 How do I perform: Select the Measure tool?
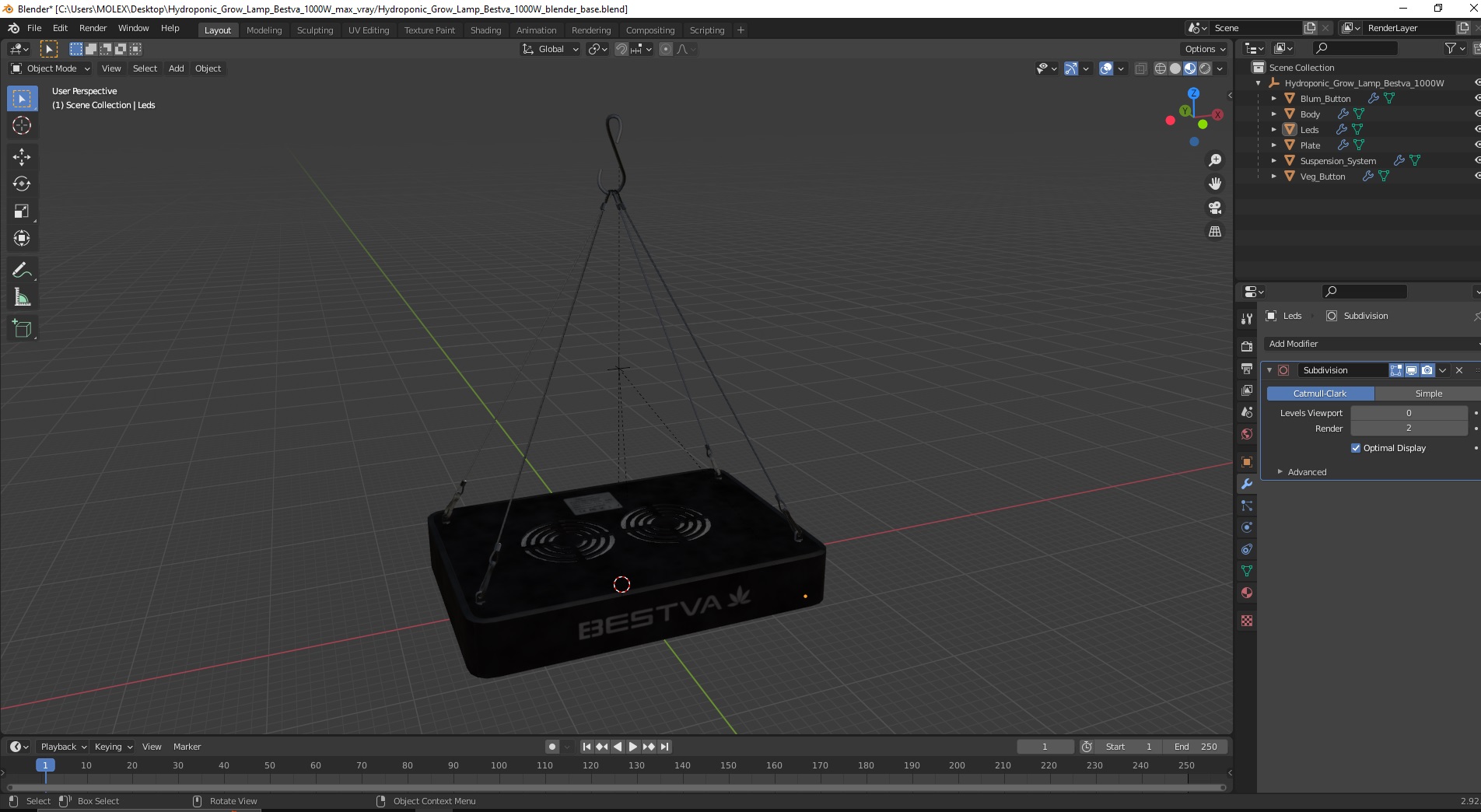[x=22, y=297]
